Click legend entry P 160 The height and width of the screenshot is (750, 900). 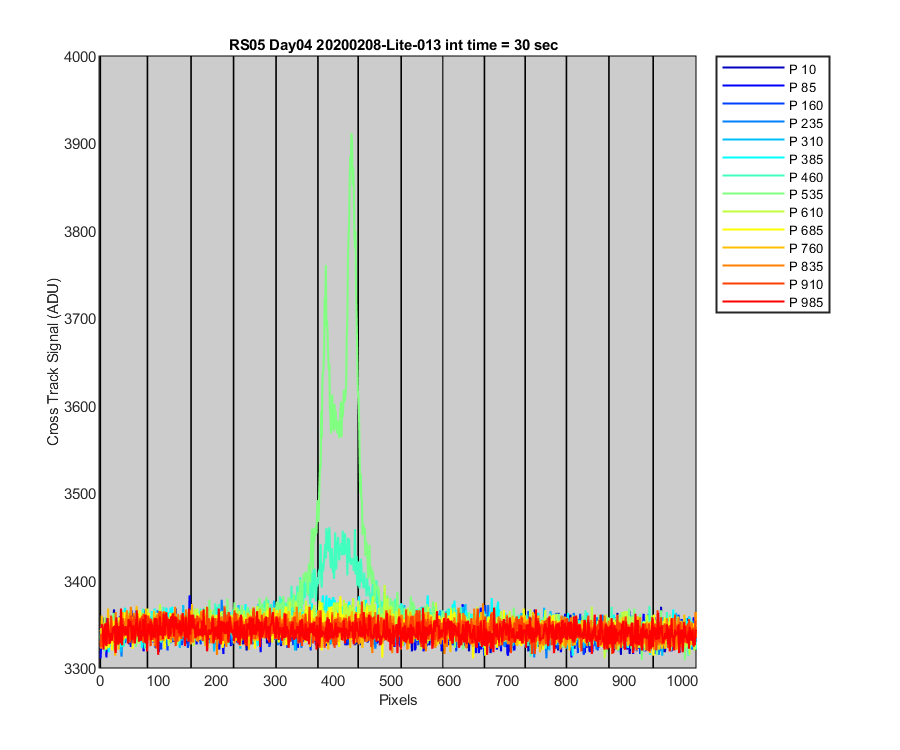(x=773, y=106)
